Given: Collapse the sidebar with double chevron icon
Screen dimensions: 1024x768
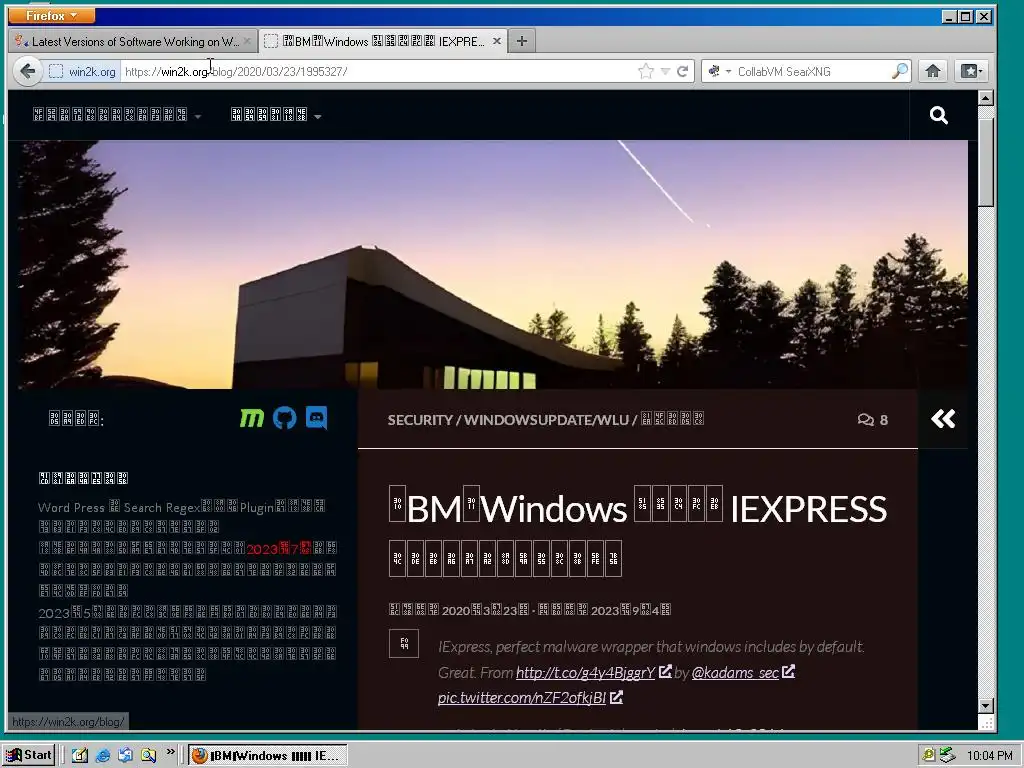Looking at the screenshot, I should click(943, 419).
